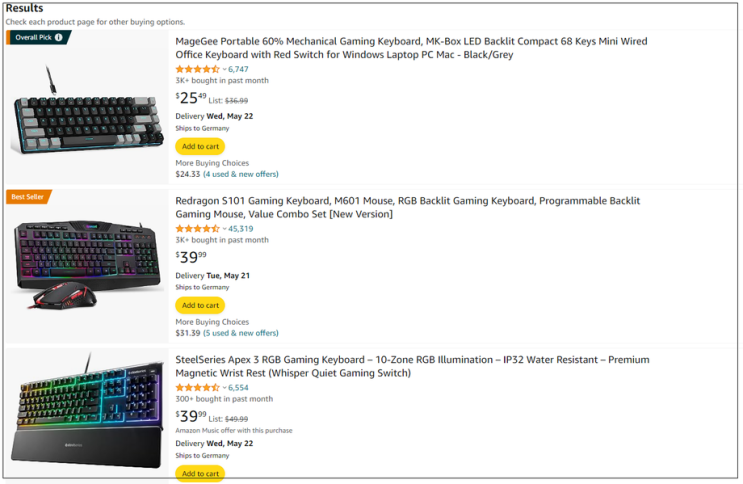Expand the Redragon rating breakdown chevron
Screen dimensions: 743x484
click(224, 229)
